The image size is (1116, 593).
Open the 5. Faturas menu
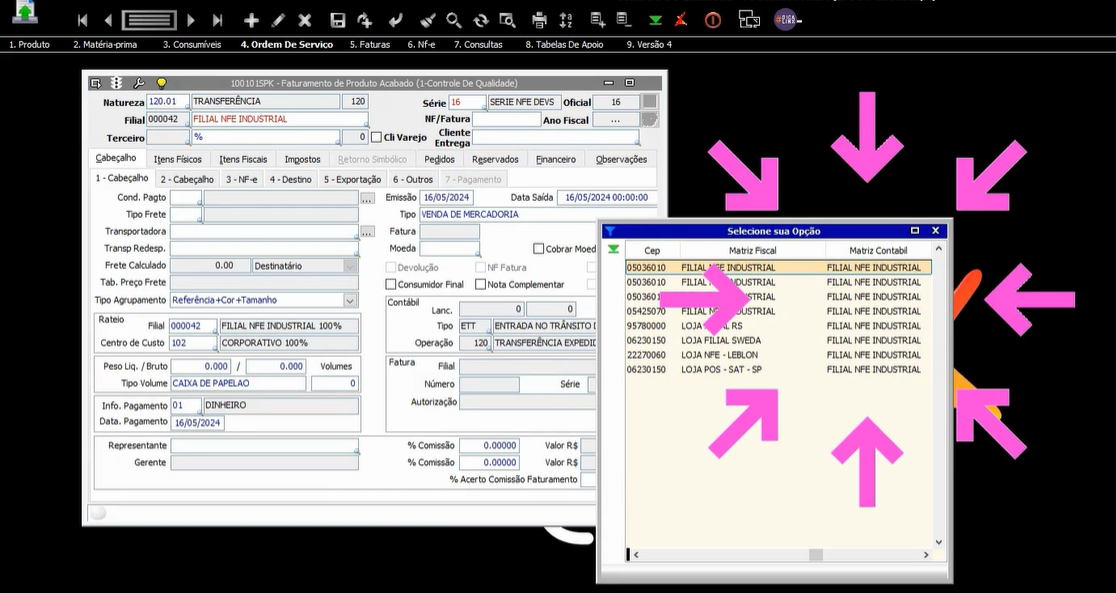pyautogui.click(x=369, y=45)
